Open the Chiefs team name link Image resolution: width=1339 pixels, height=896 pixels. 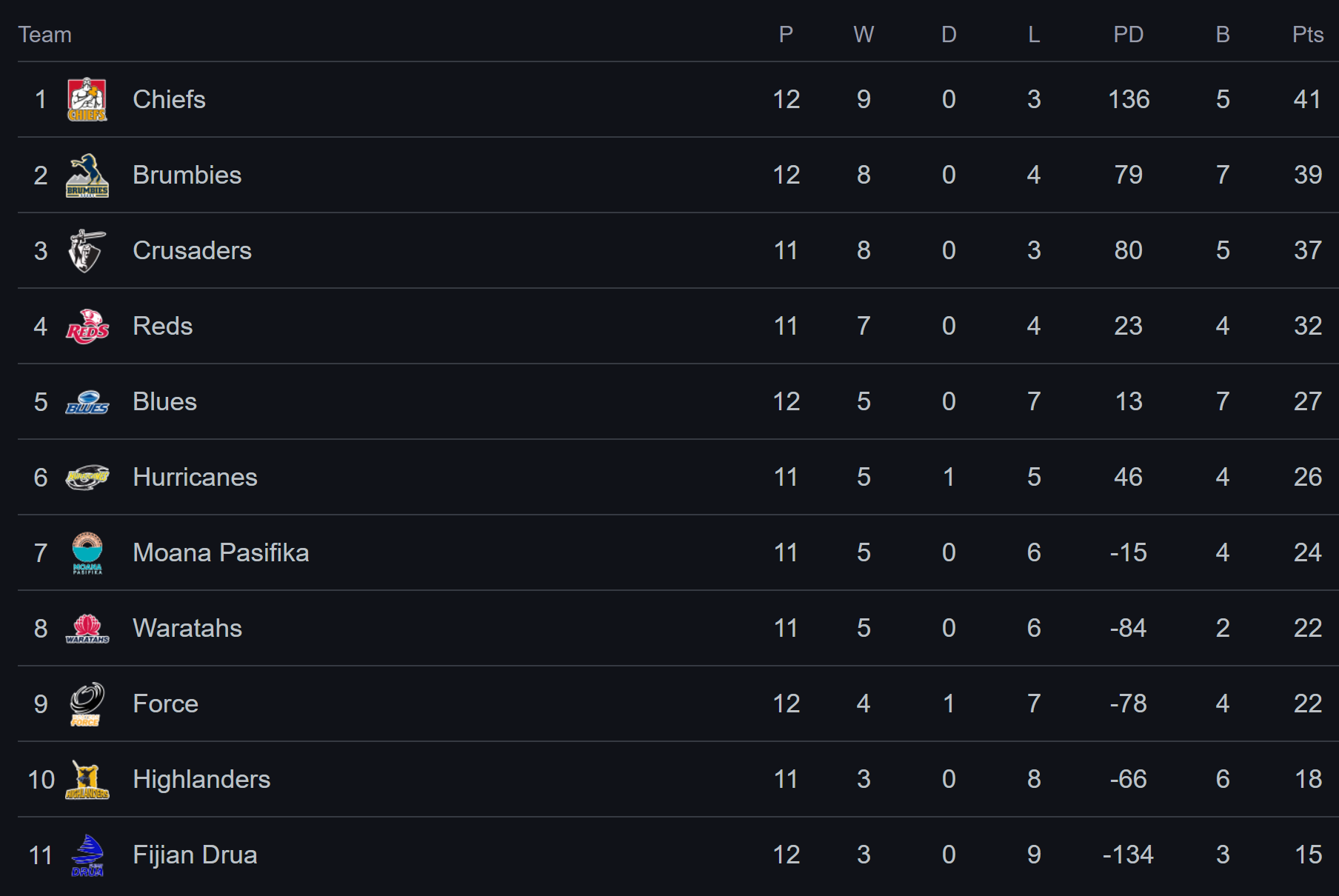coord(169,99)
